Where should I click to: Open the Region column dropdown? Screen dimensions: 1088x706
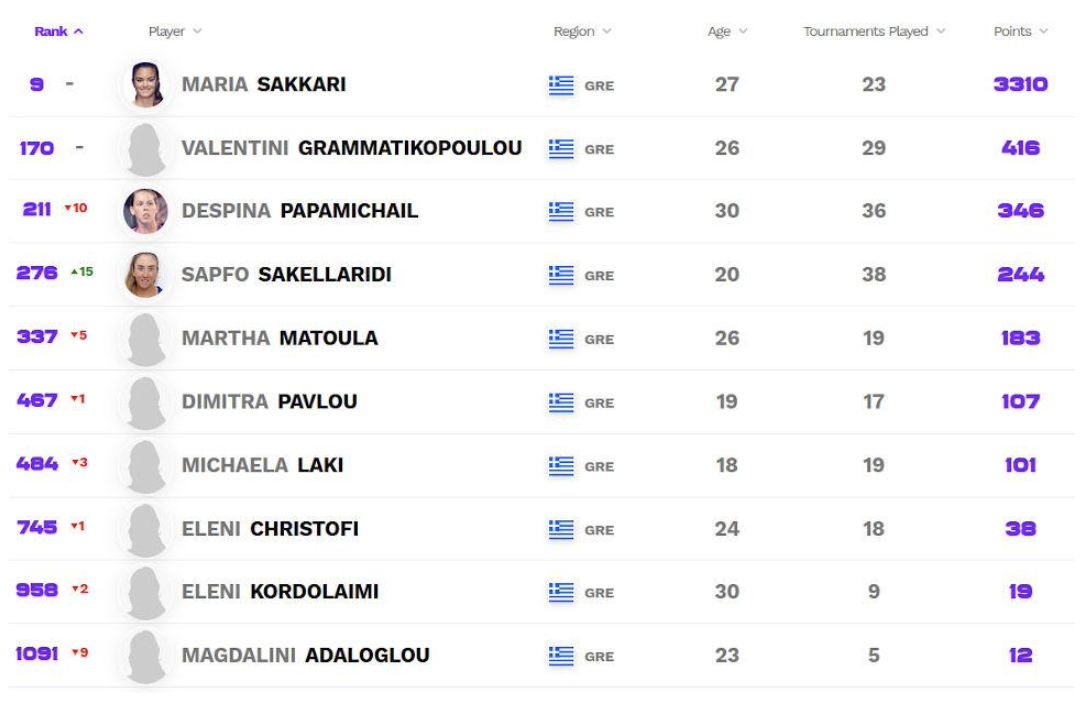[582, 31]
